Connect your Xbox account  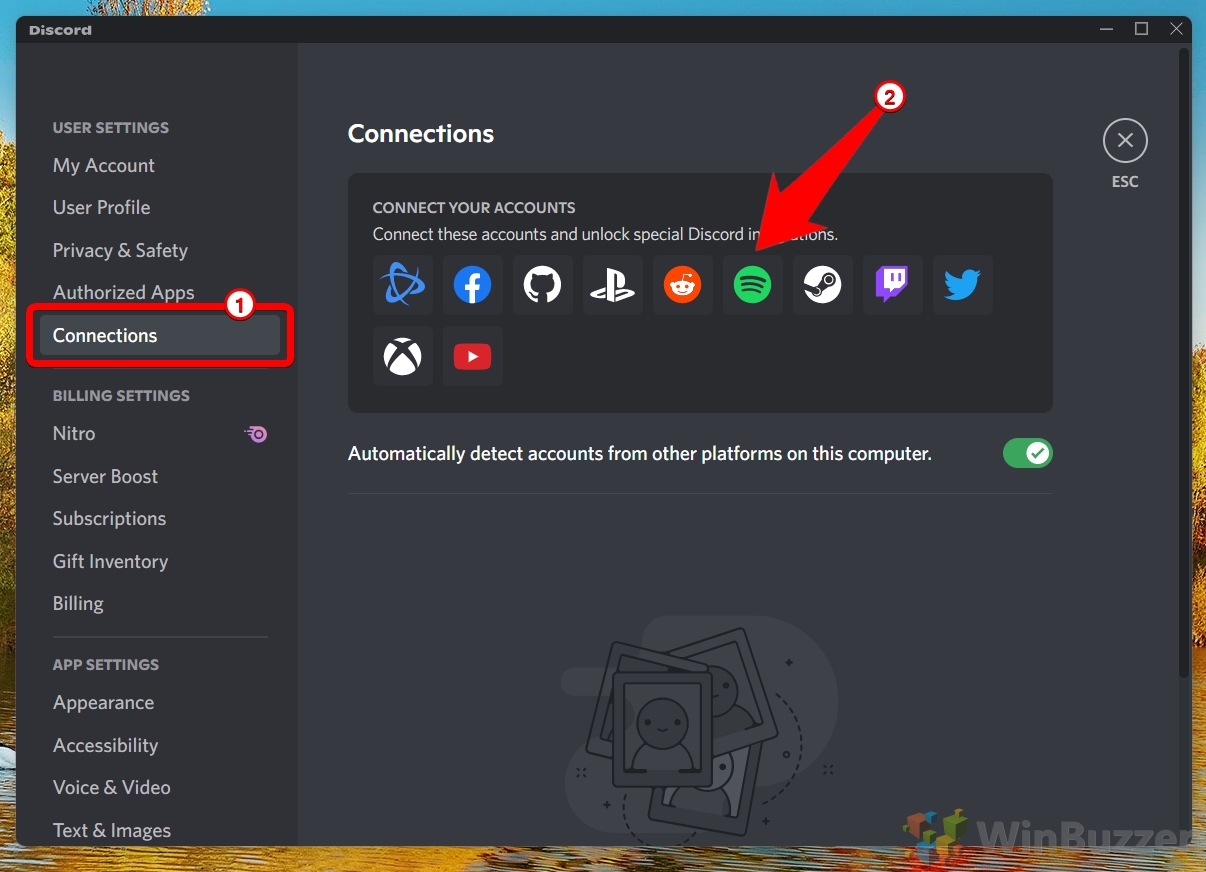pyautogui.click(x=403, y=356)
